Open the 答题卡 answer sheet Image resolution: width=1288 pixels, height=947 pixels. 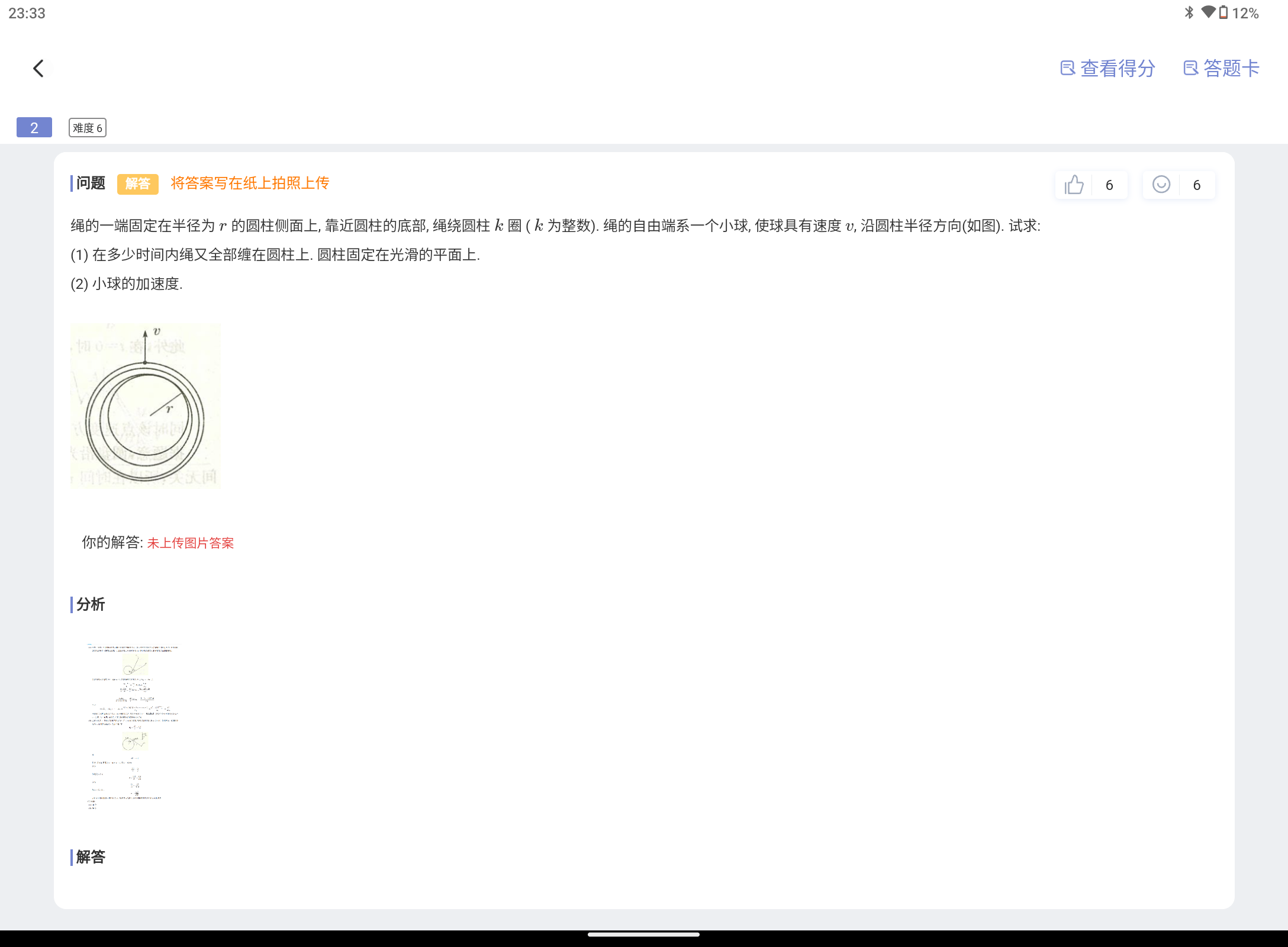[1231, 69]
